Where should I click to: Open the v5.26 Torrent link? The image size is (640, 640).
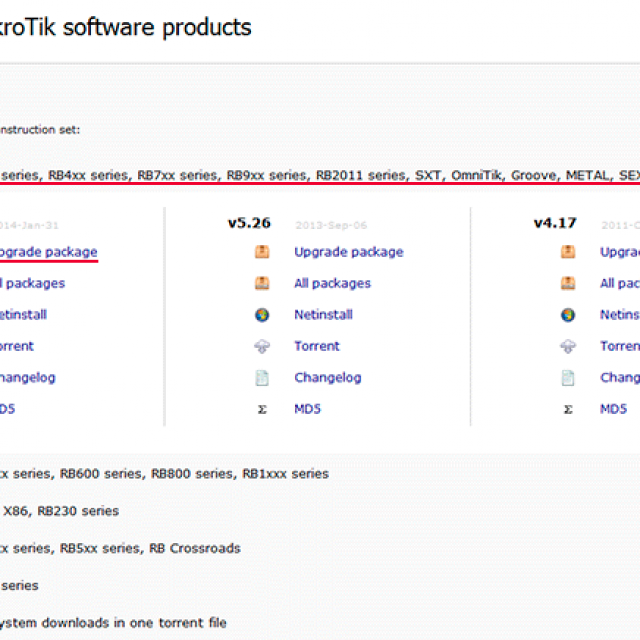pos(317,346)
